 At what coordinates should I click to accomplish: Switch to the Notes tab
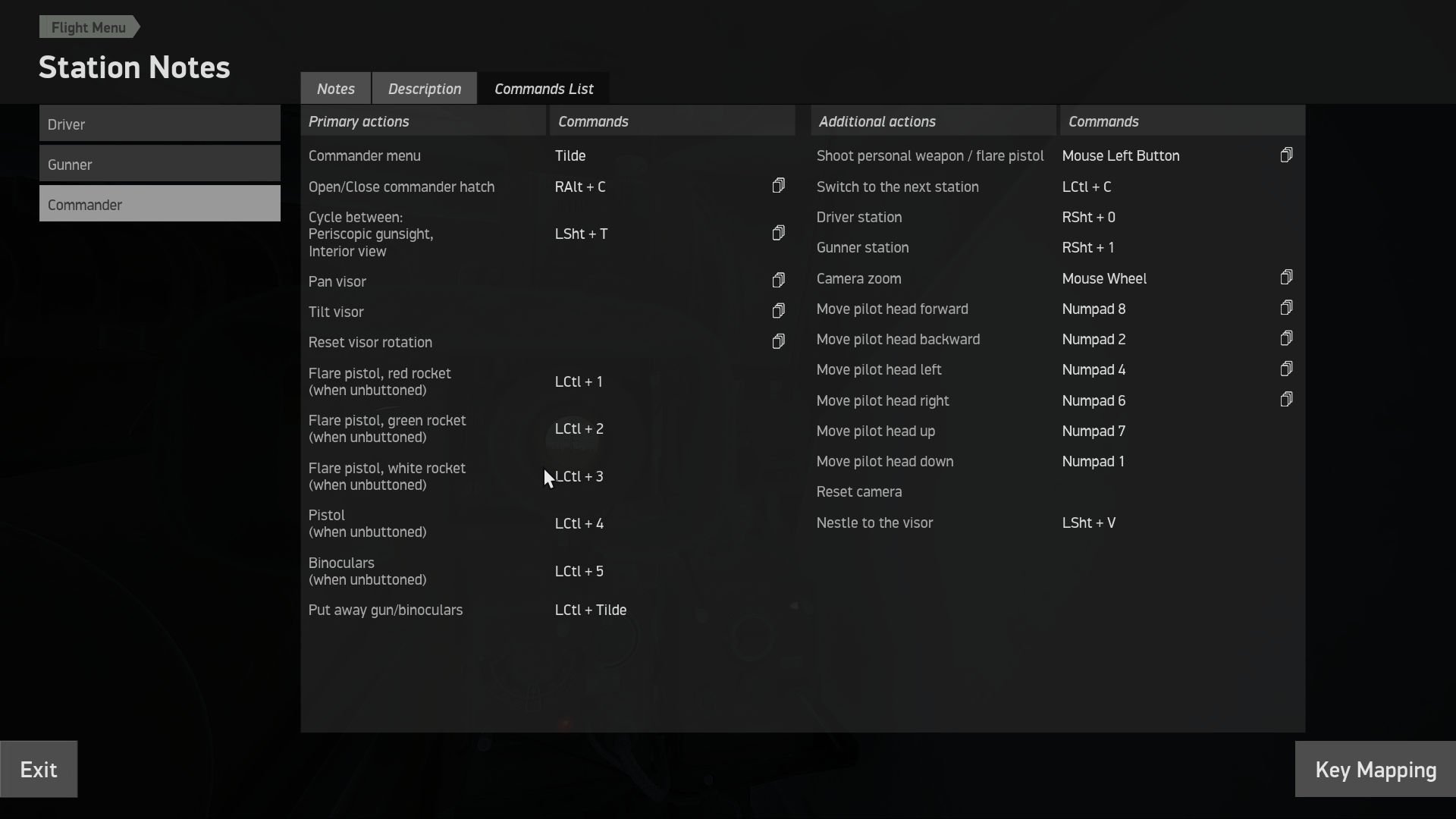[335, 89]
